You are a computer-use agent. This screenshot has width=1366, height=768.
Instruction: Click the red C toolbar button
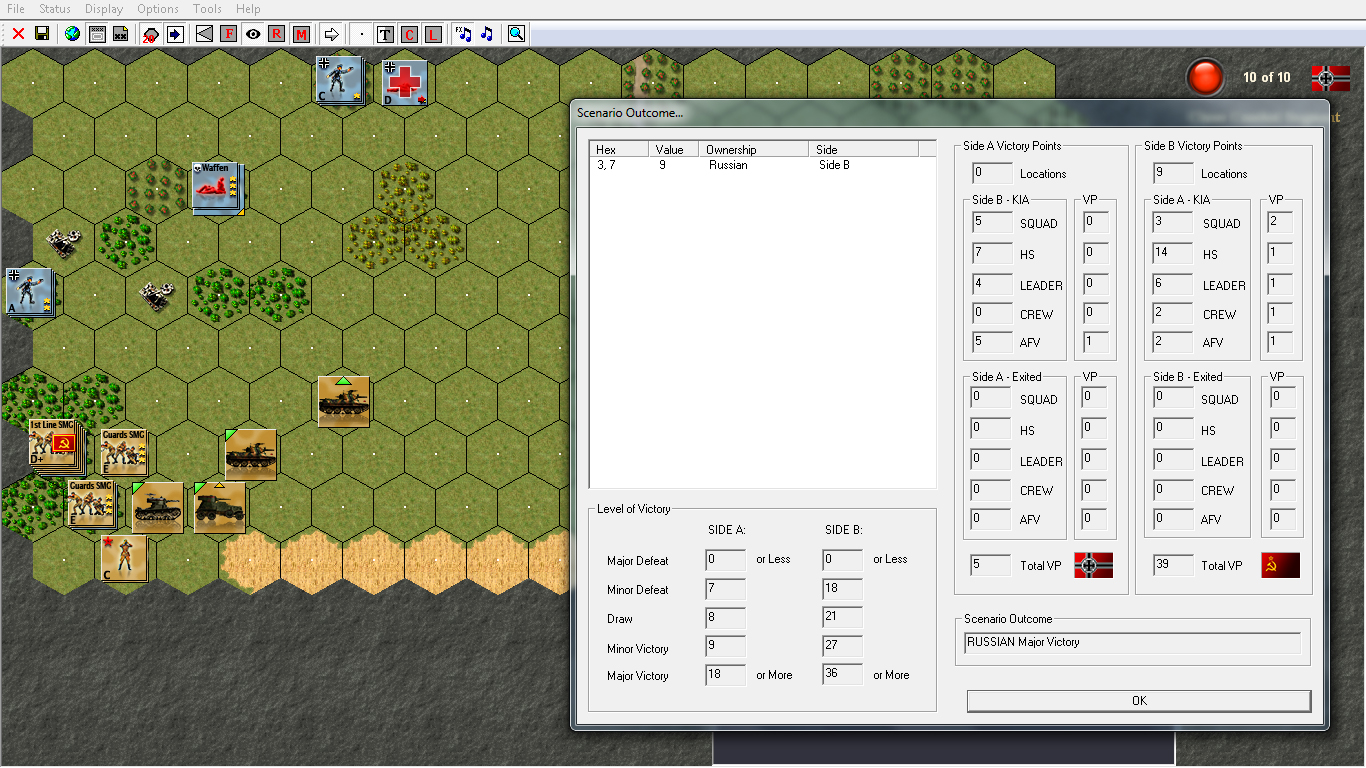pyautogui.click(x=409, y=34)
